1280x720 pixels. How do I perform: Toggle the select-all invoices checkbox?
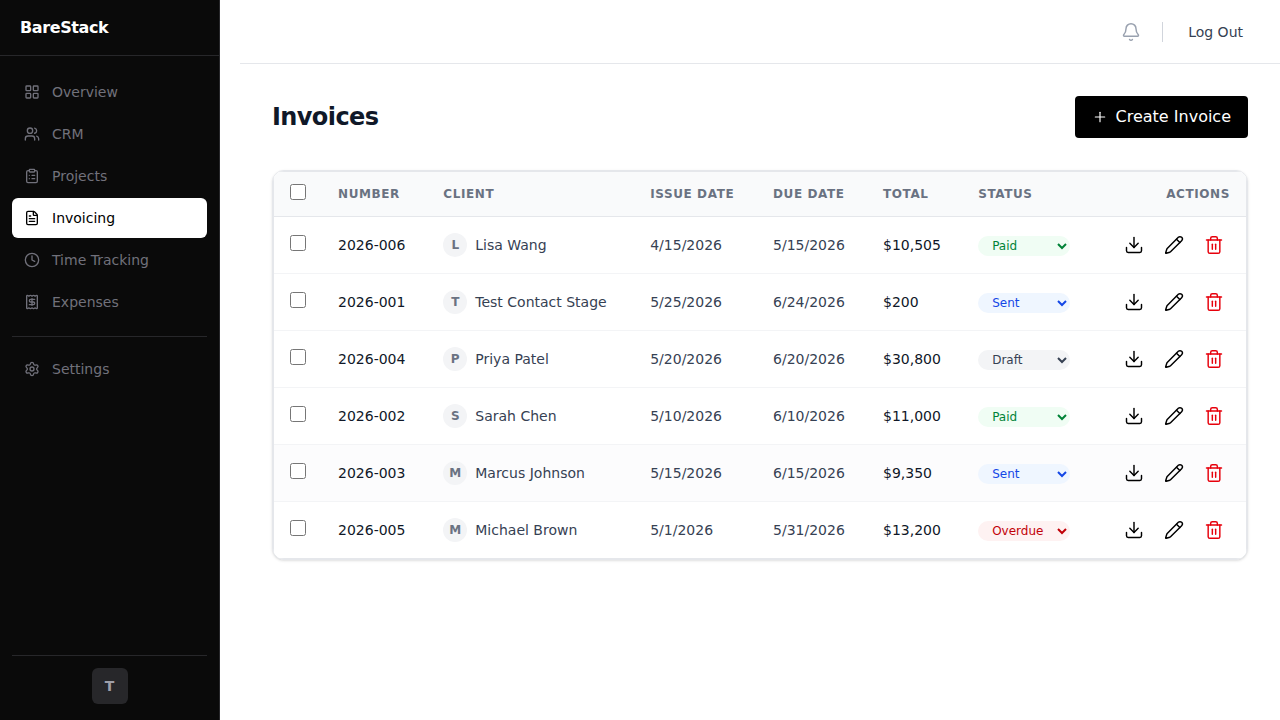click(x=298, y=192)
